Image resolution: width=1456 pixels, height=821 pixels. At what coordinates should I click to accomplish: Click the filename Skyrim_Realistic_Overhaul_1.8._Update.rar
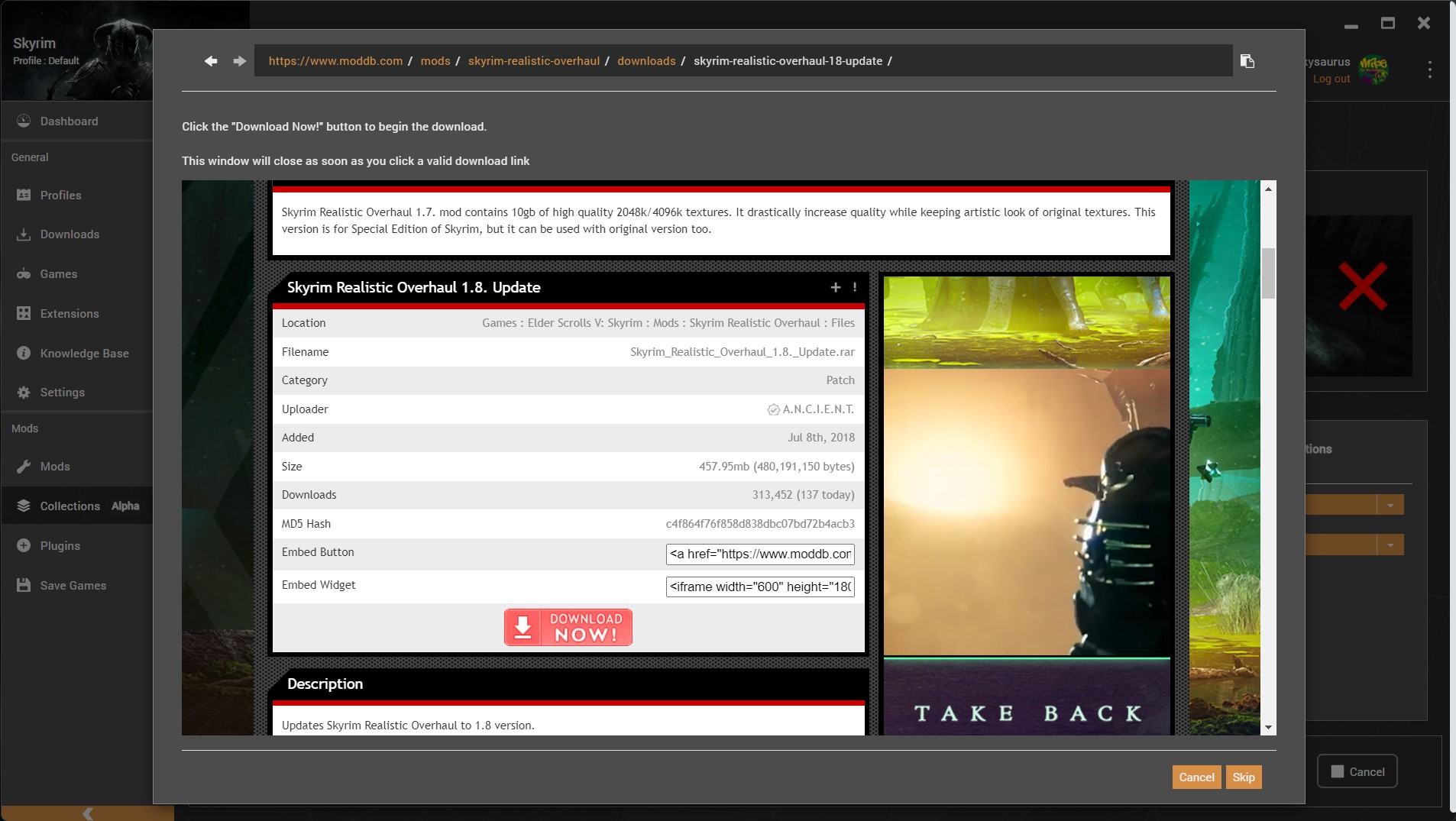coord(743,352)
